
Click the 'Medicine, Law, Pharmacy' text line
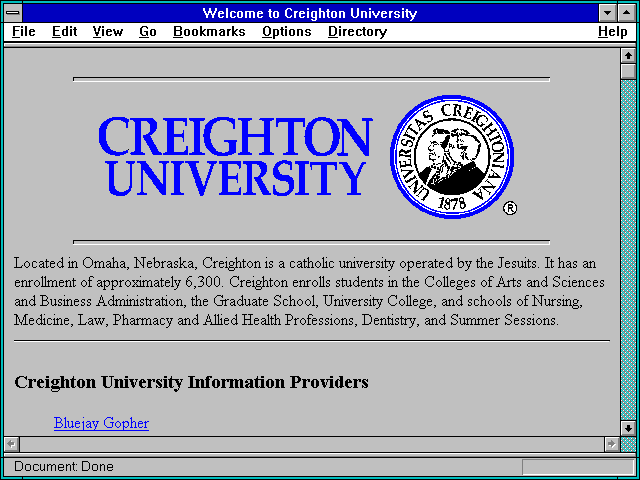point(287,320)
